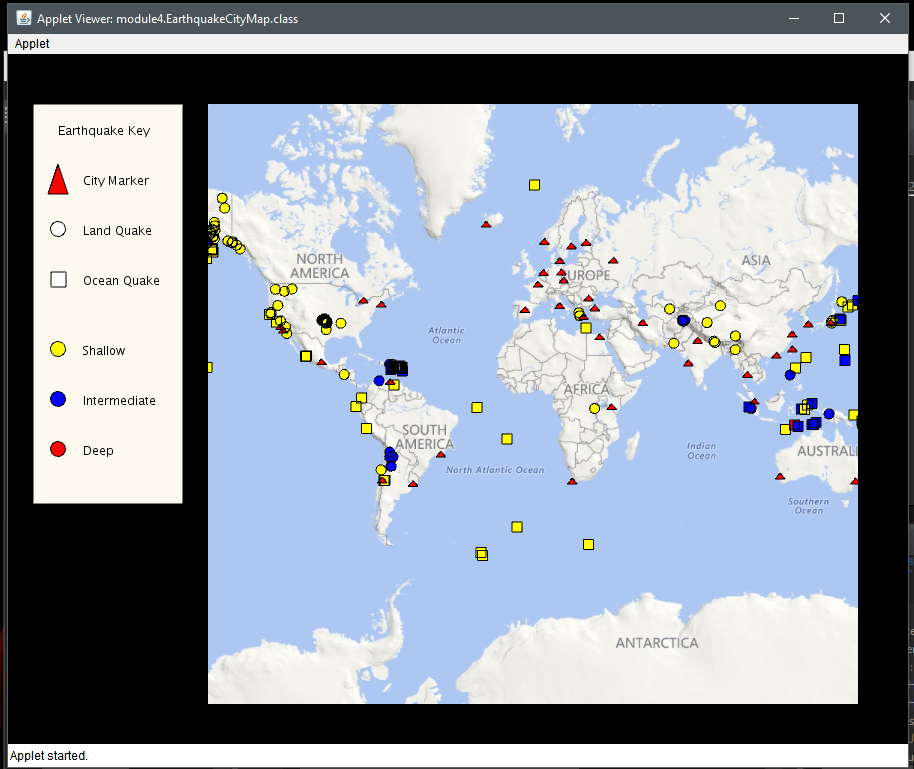This screenshot has height=769, width=914.
Task: Click a yellow shallow quake circle near Alaska
Action: (222, 199)
